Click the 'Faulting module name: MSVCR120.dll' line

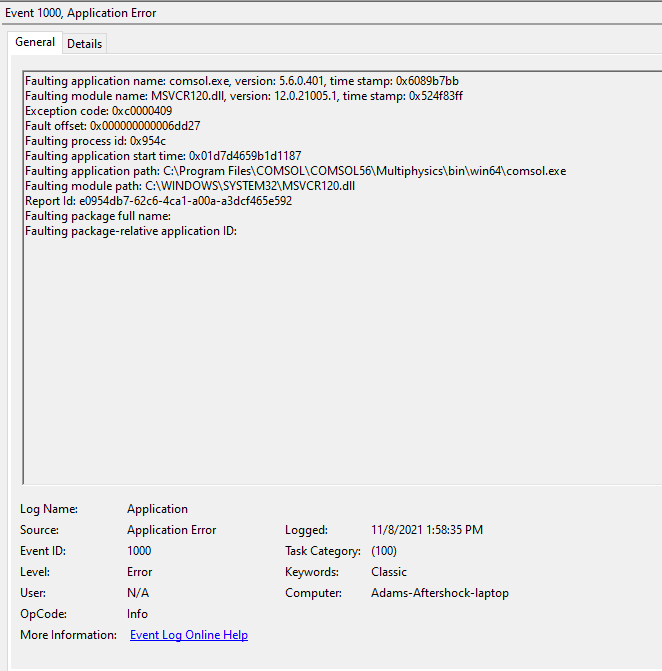(x=243, y=96)
